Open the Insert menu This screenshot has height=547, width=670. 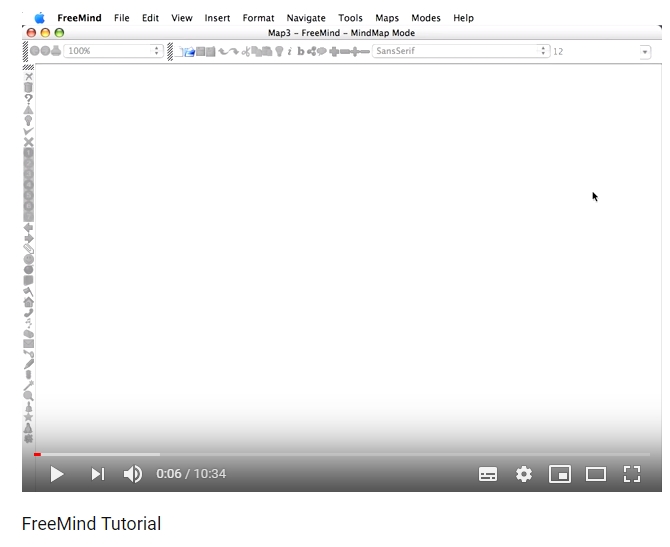pos(217,18)
